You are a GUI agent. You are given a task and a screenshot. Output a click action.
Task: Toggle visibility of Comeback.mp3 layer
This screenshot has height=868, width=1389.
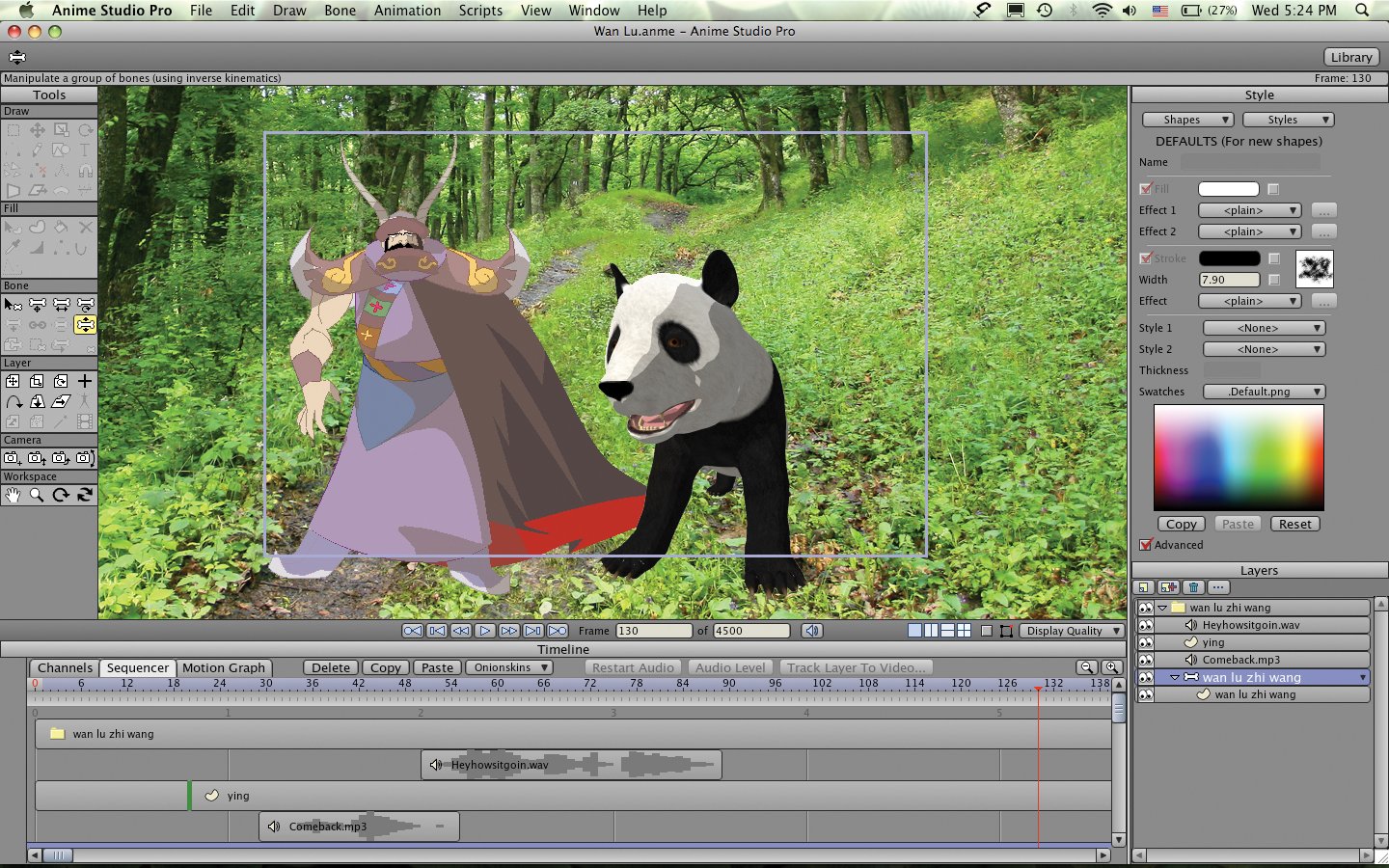tap(1145, 660)
